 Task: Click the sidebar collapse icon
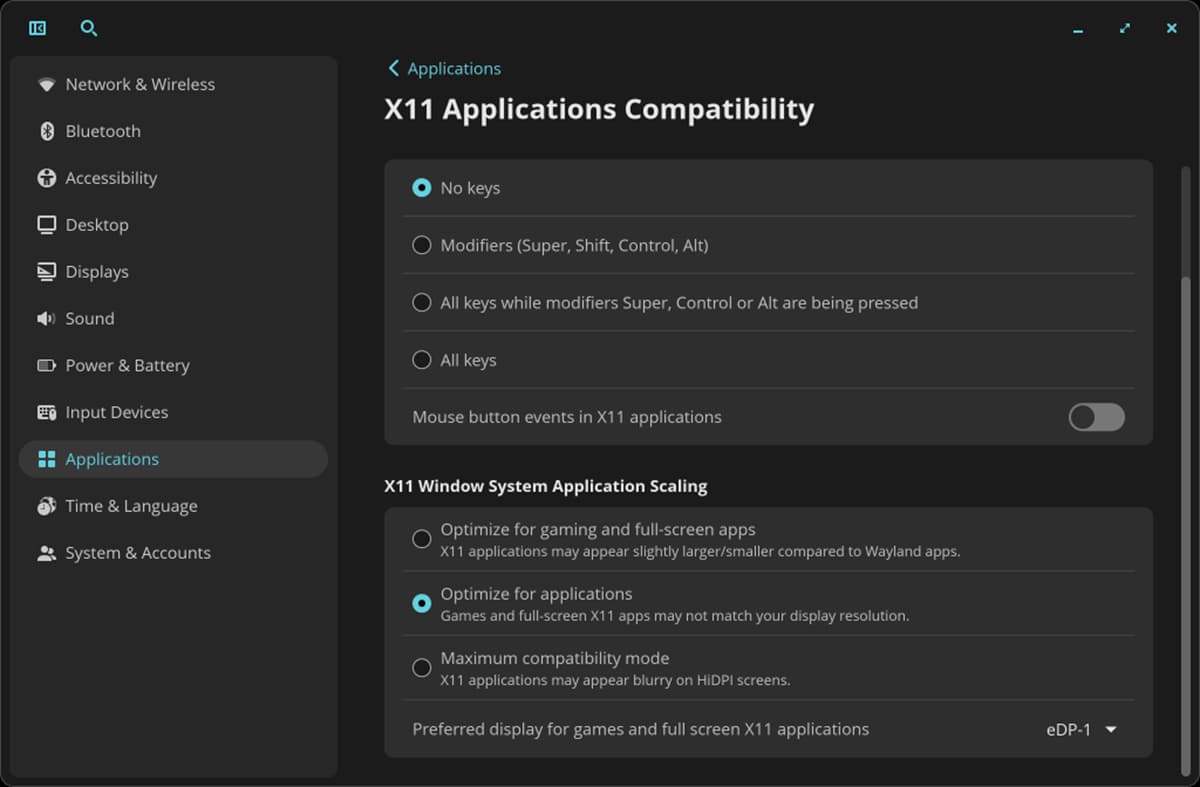pos(38,28)
